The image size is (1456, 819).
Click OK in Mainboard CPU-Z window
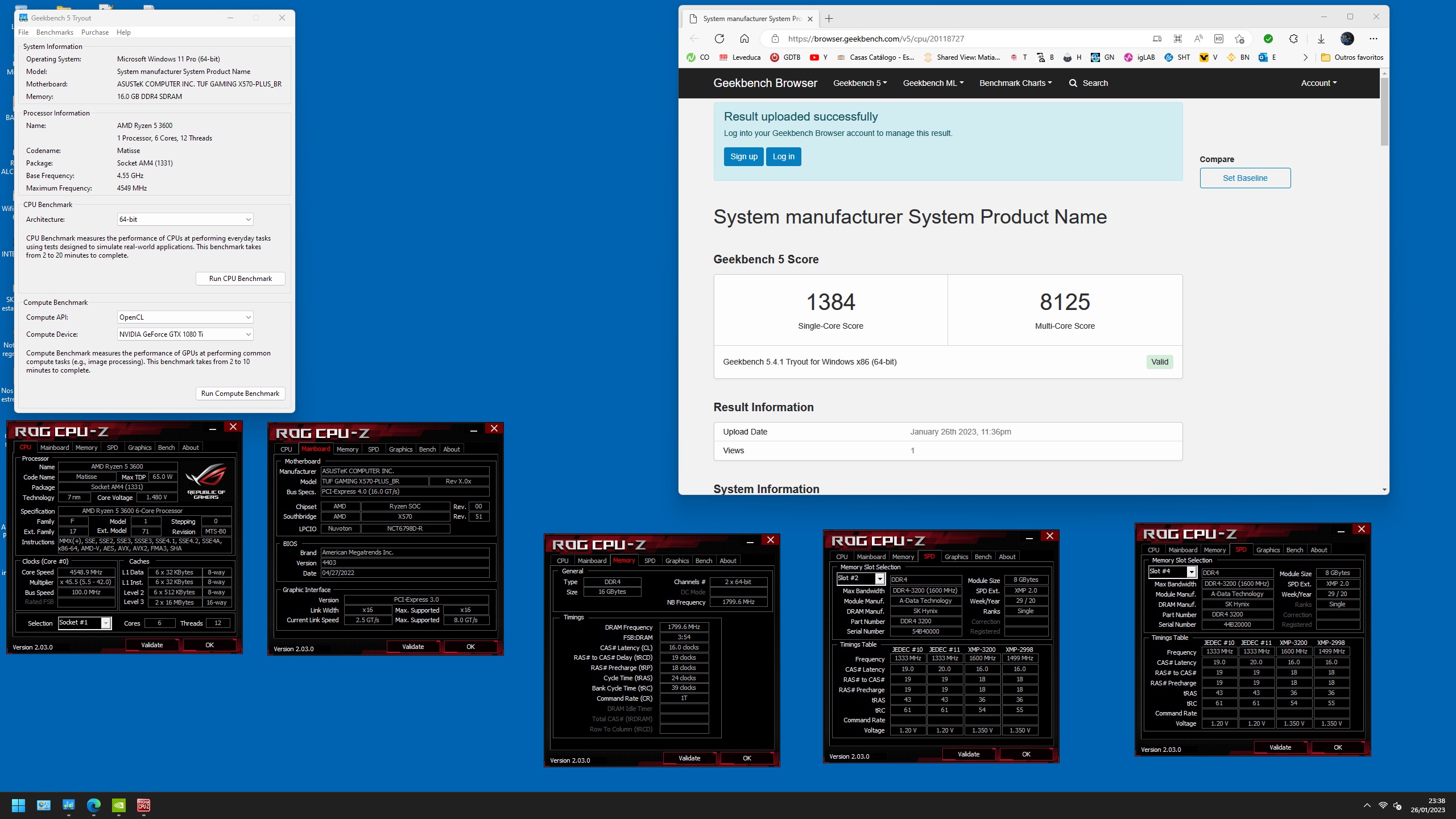(470, 647)
